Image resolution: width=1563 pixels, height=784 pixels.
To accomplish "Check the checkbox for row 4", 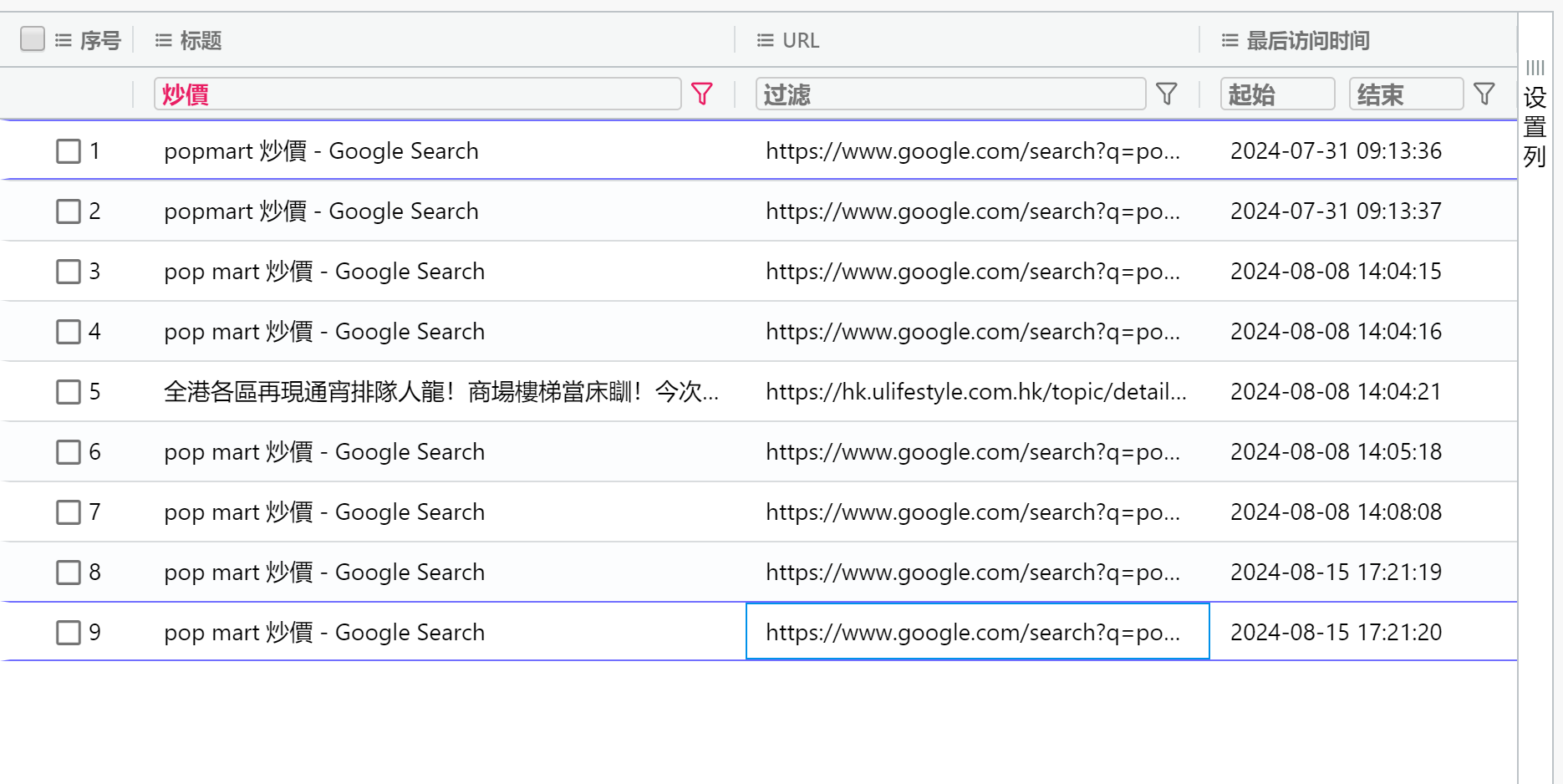I will pos(69,332).
